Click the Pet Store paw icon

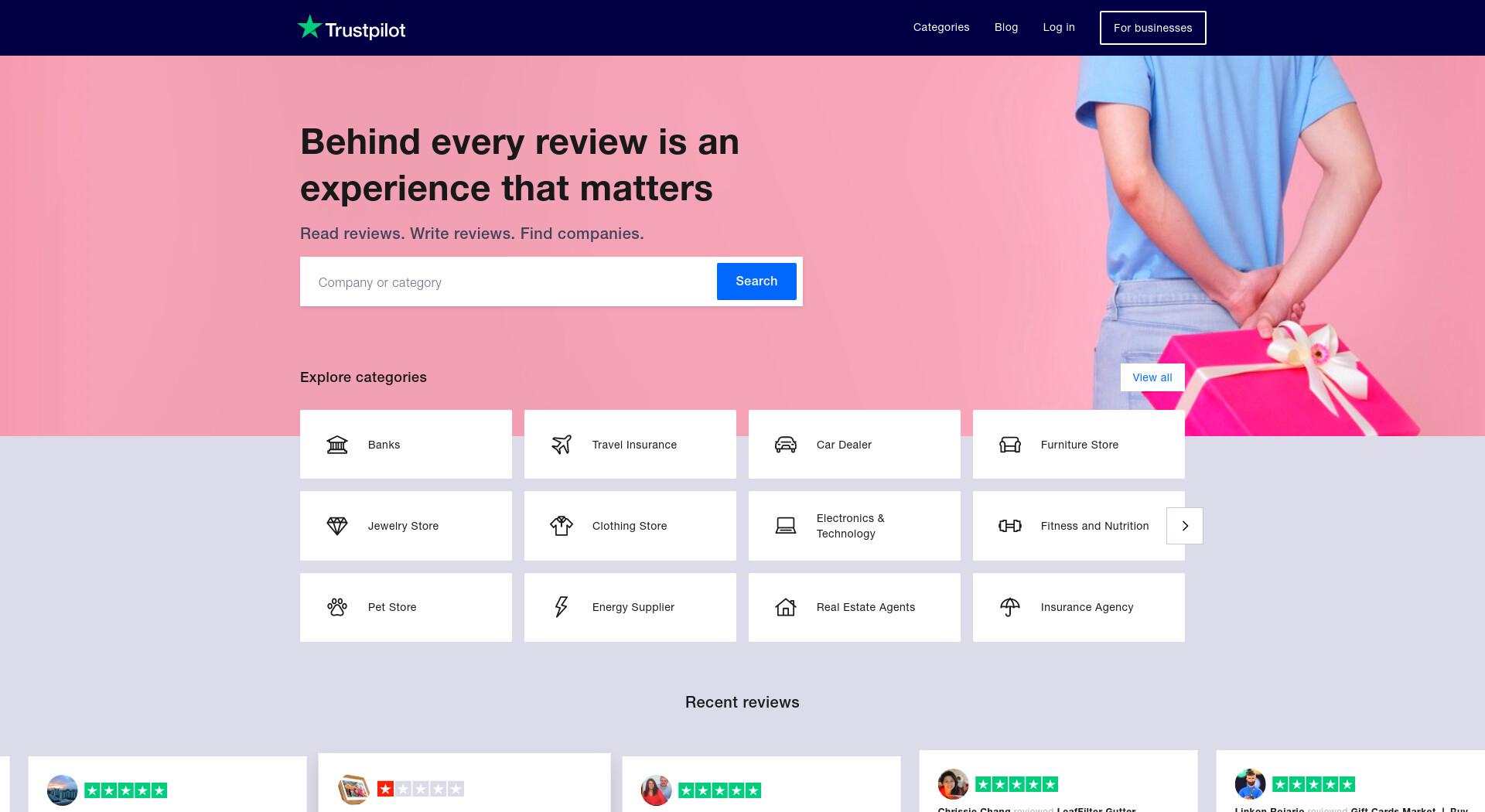click(x=337, y=607)
